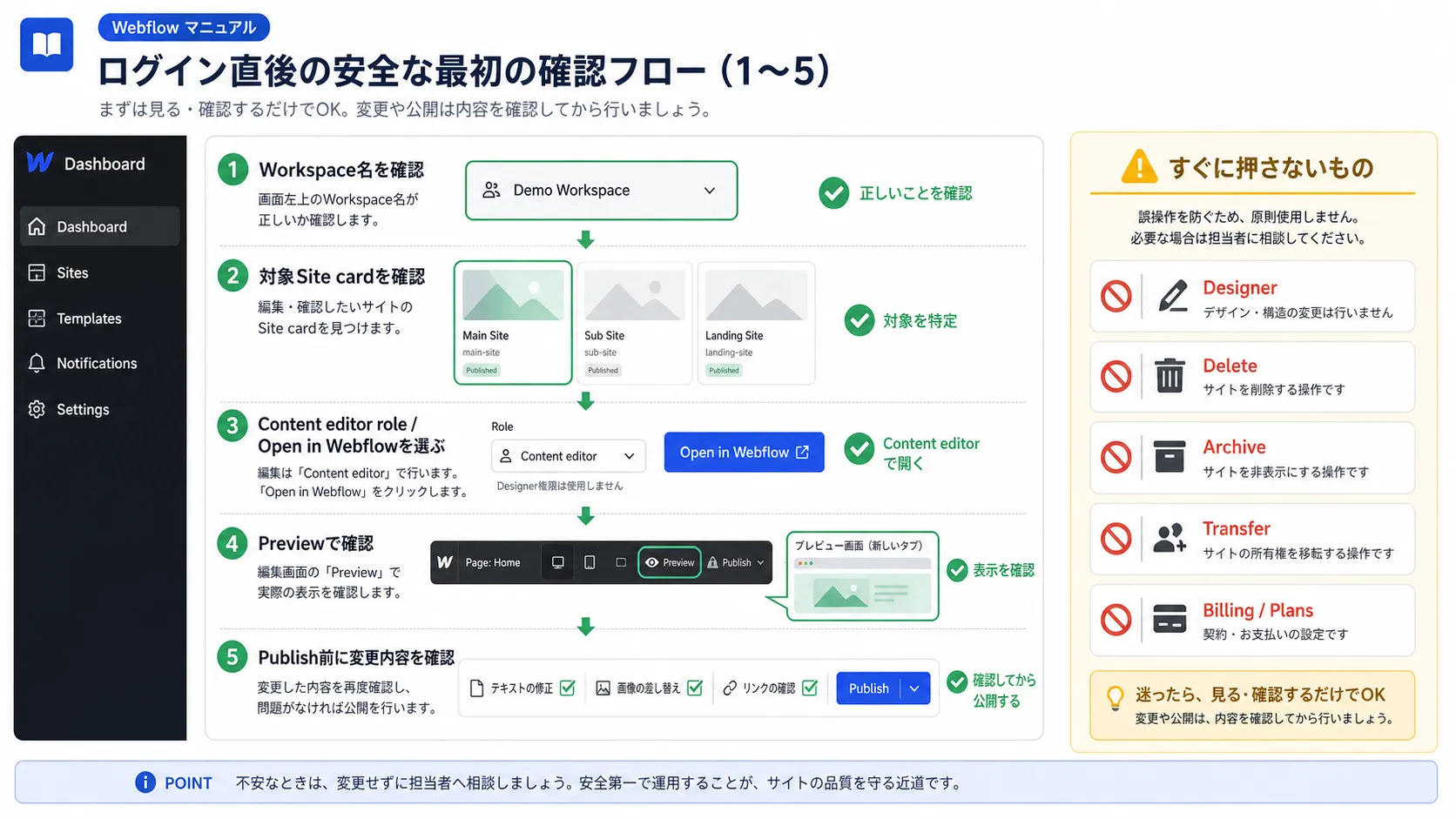Select the desktop viewport icon

tap(558, 562)
